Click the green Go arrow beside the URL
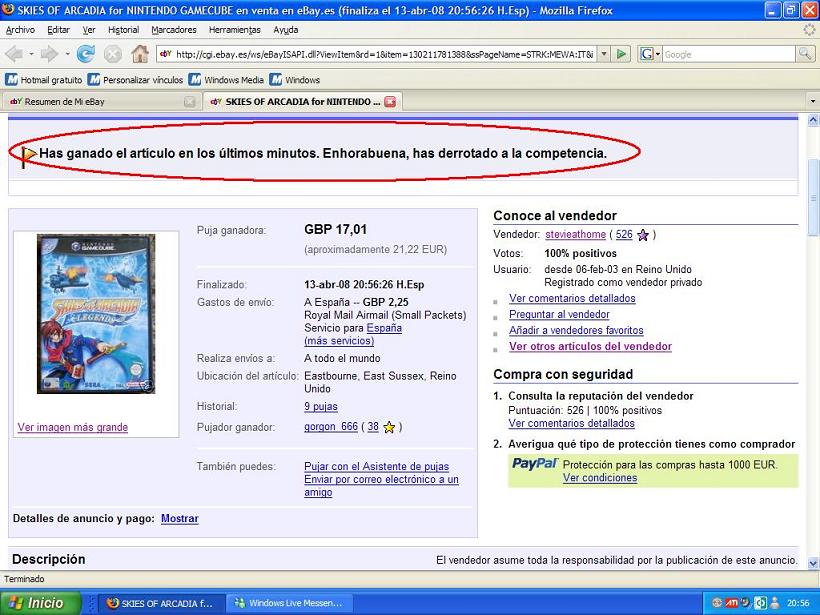820x615 pixels. tap(622, 54)
